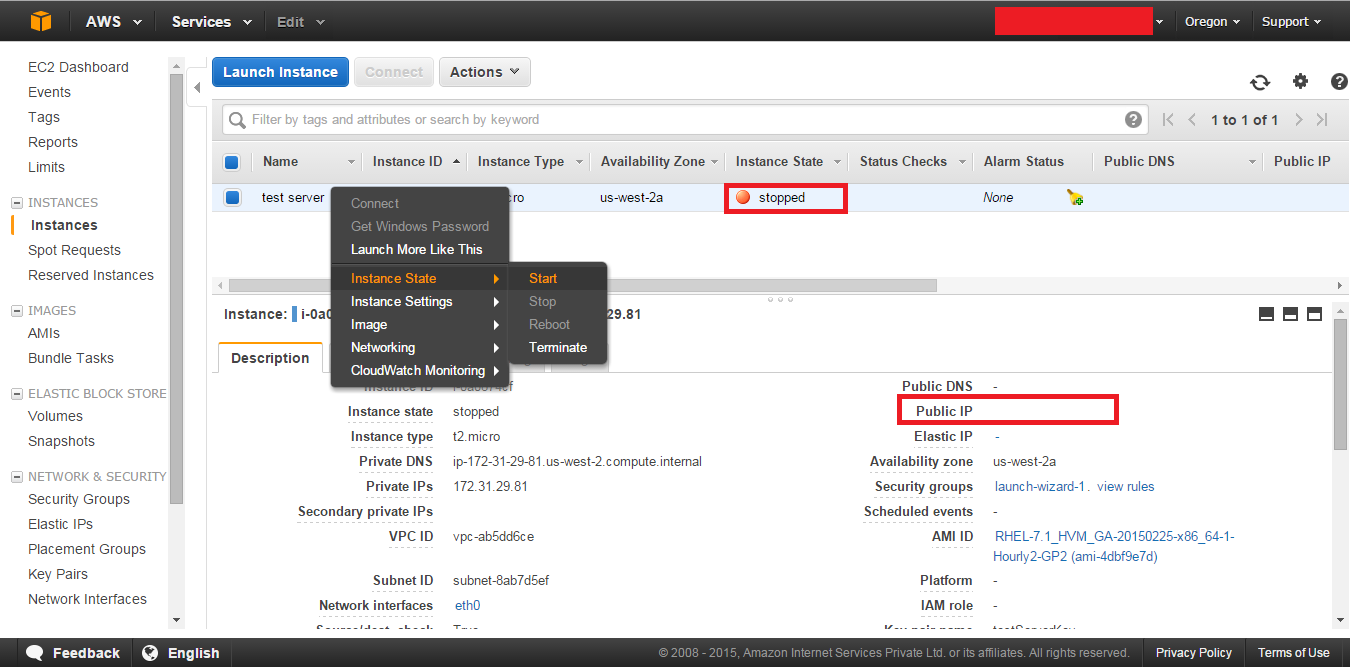The height and width of the screenshot is (669, 1350).
Task: Open AMIs in sidebar
Action: point(44,333)
